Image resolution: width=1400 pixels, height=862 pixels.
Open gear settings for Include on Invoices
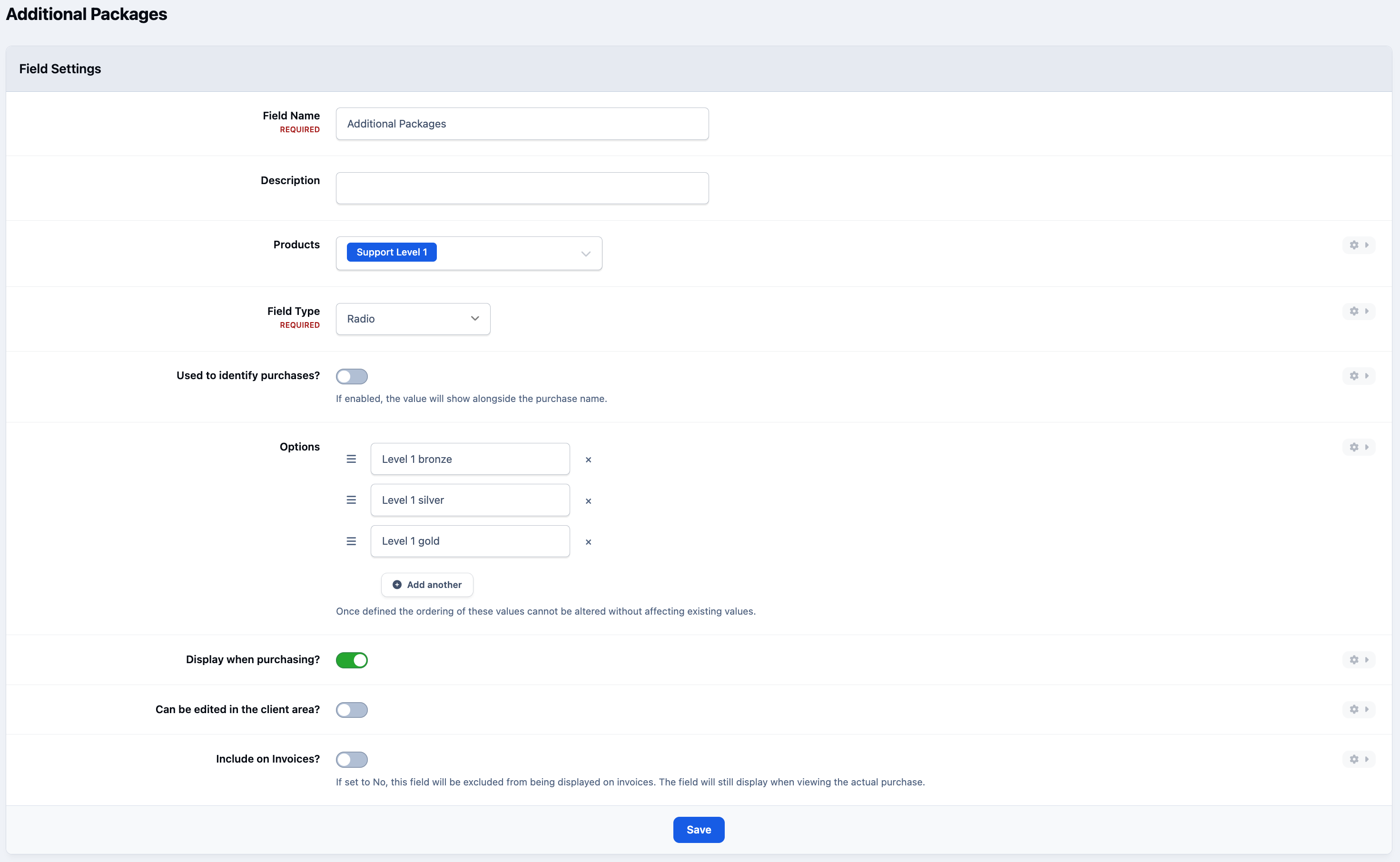coord(1359,759)
